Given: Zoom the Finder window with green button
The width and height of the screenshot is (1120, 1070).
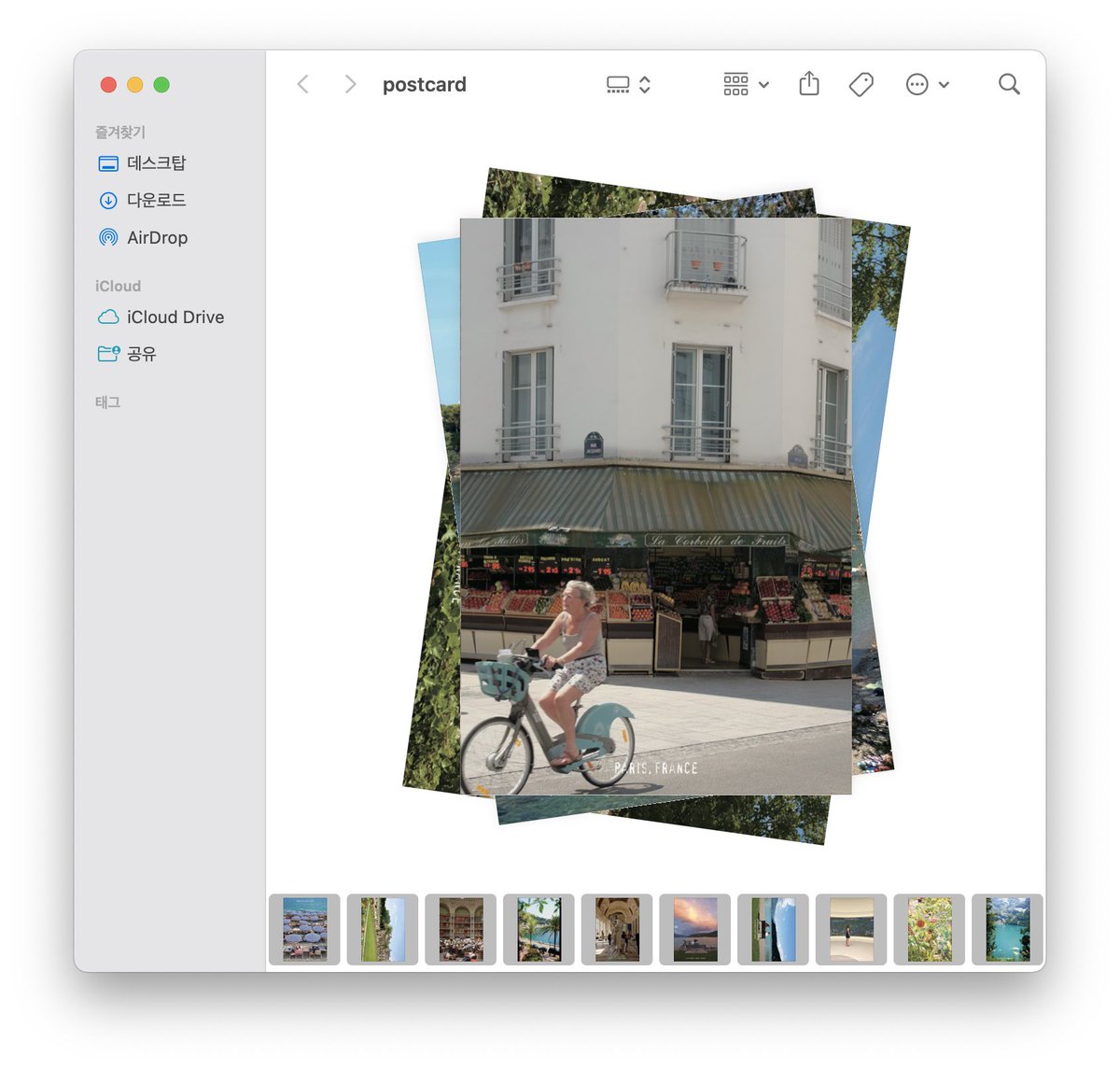Looking at the screenshot, I should [x=161, y=85].
